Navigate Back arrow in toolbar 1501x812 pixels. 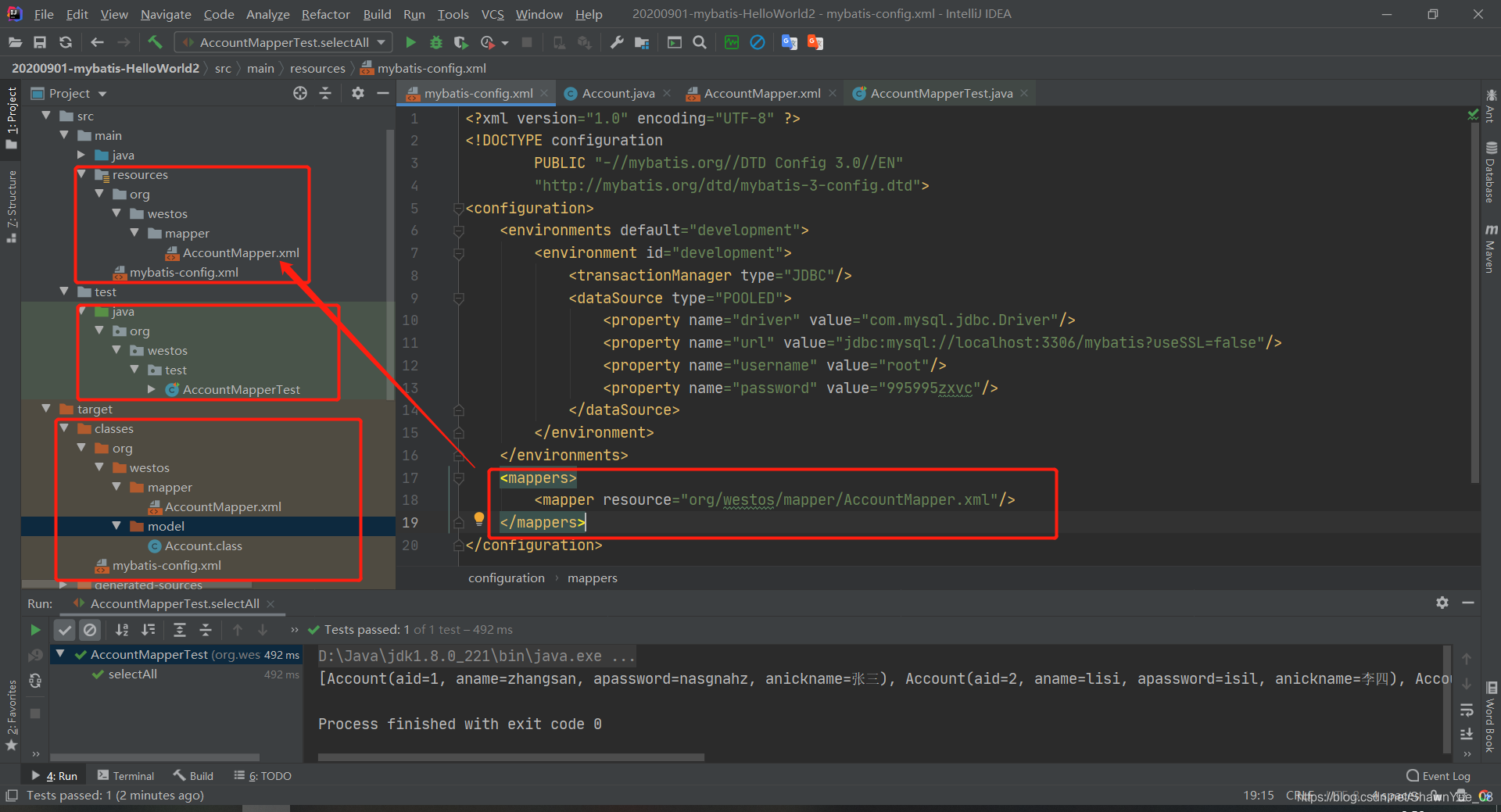pyautogui.click(x=97, y=42)
